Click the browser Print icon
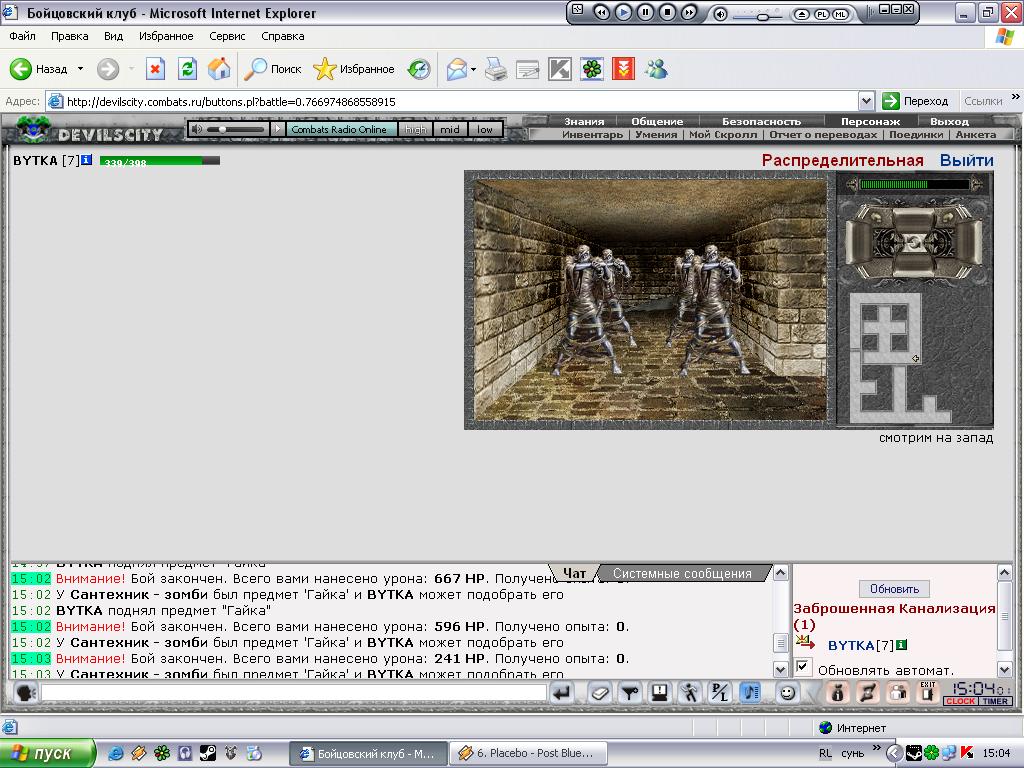This screenshot has height=768, width=1024. coord(496,69)
